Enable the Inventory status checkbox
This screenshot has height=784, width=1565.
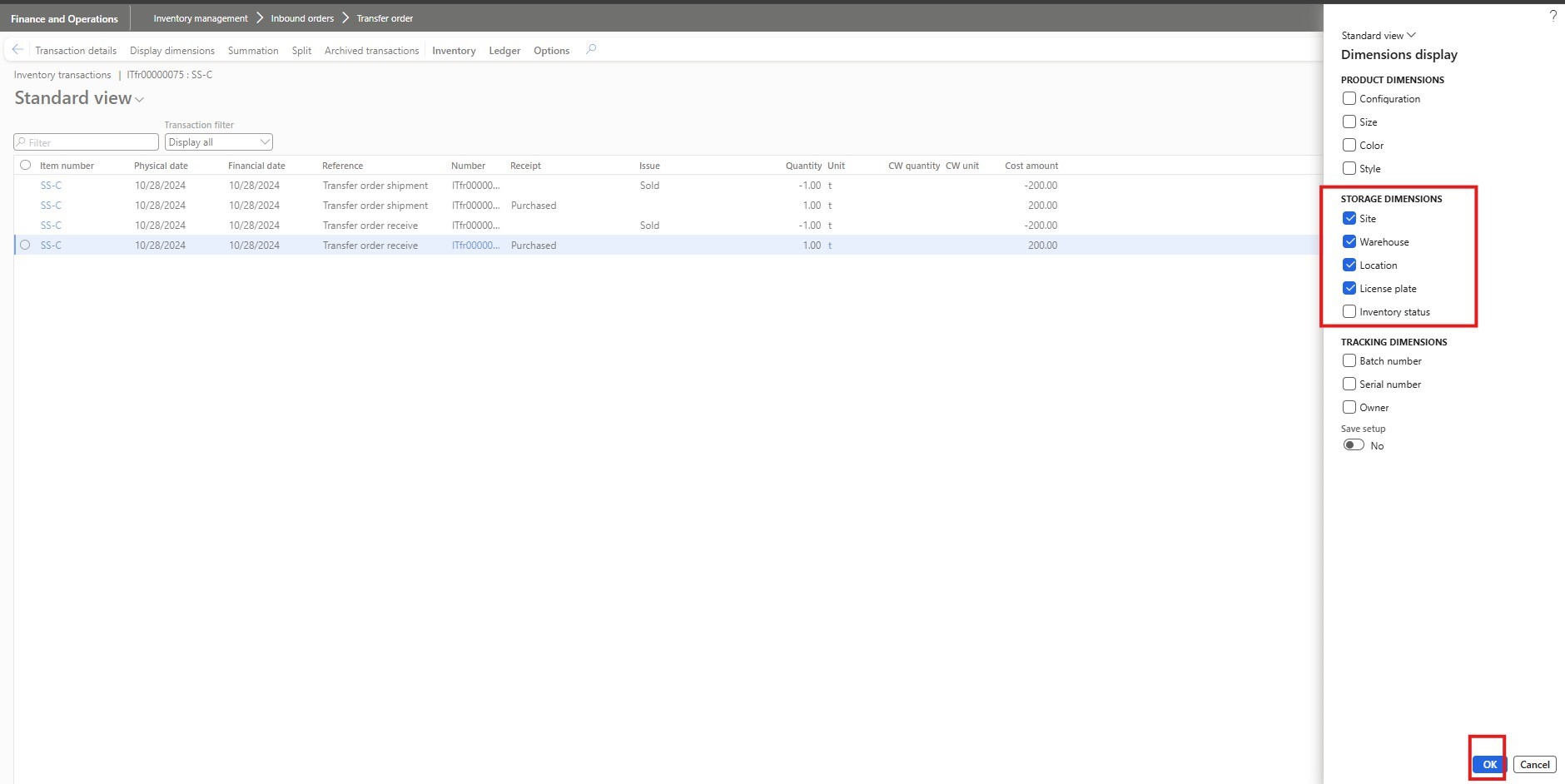point(1349,312)
